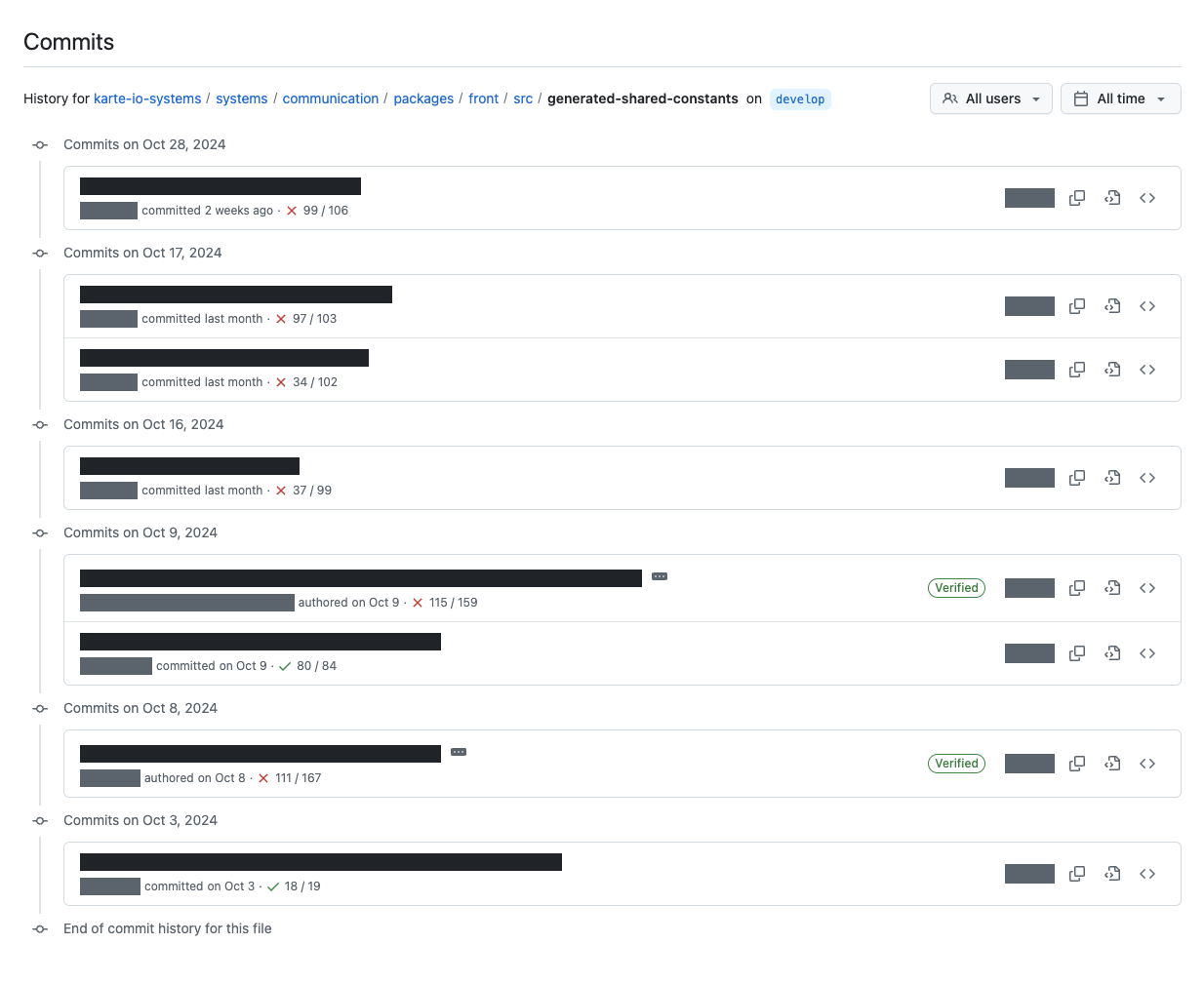This screenshot has height=984, width=1204.
Task: Open the All time date dropdown
Action: click(1120, 98)
